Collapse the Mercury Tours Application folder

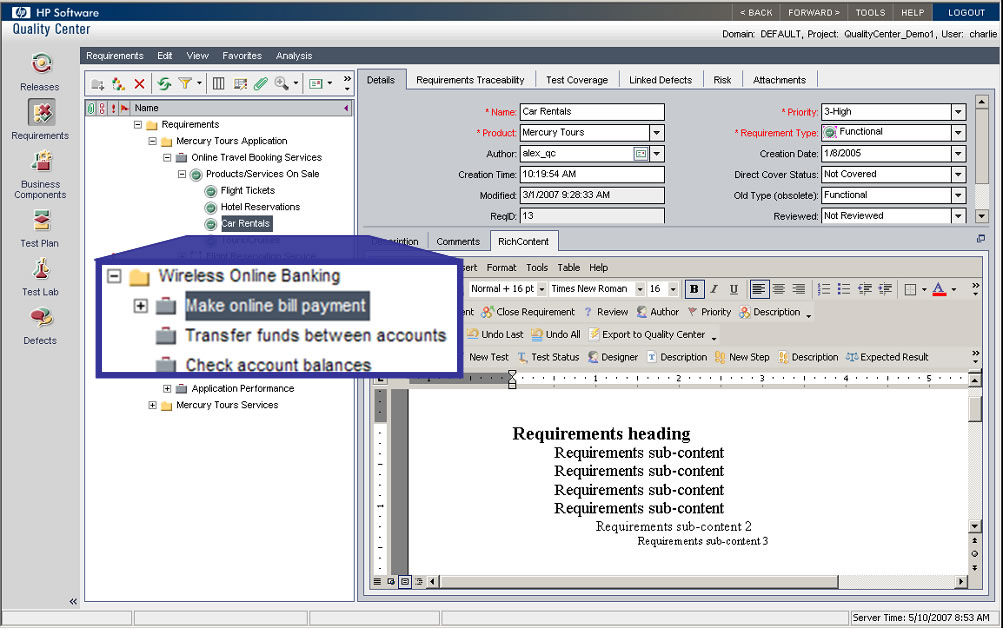tap(152, 141)
